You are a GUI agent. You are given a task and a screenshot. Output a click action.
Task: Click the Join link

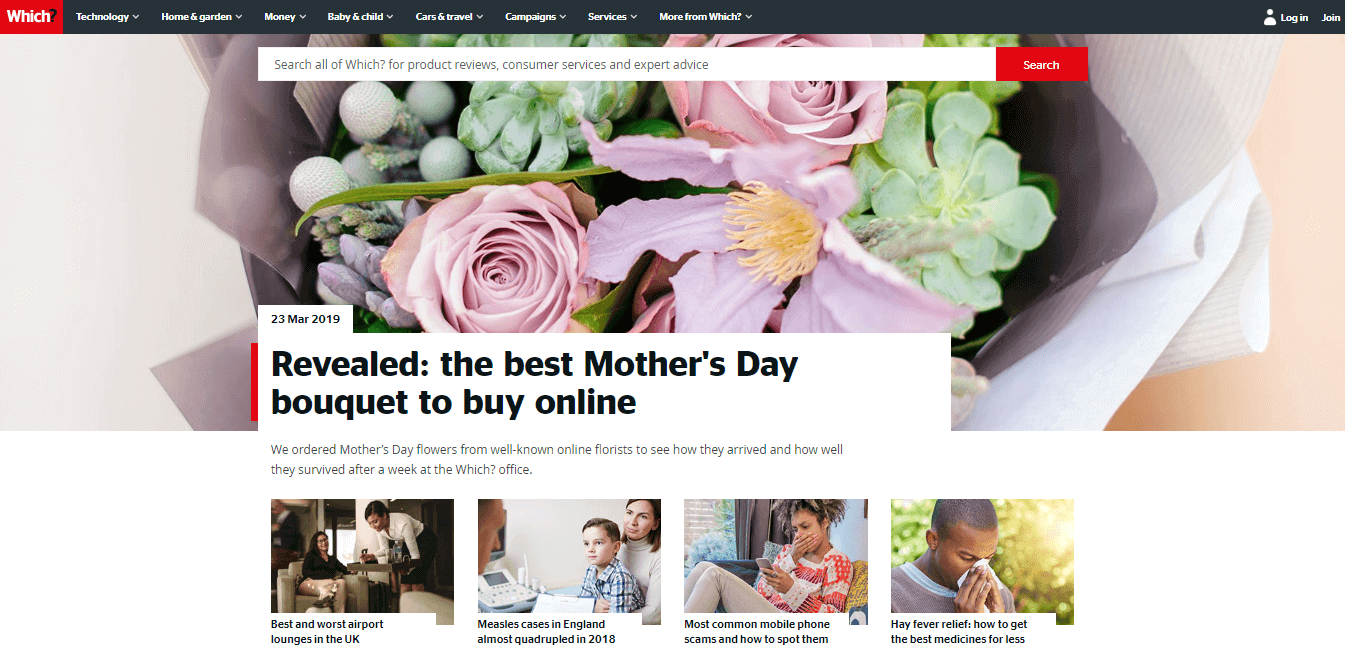pos(1331,17)
